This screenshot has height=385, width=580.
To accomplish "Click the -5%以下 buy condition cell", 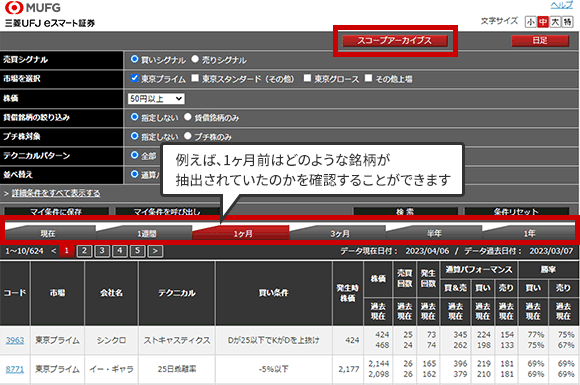I will tap(274, 369).
